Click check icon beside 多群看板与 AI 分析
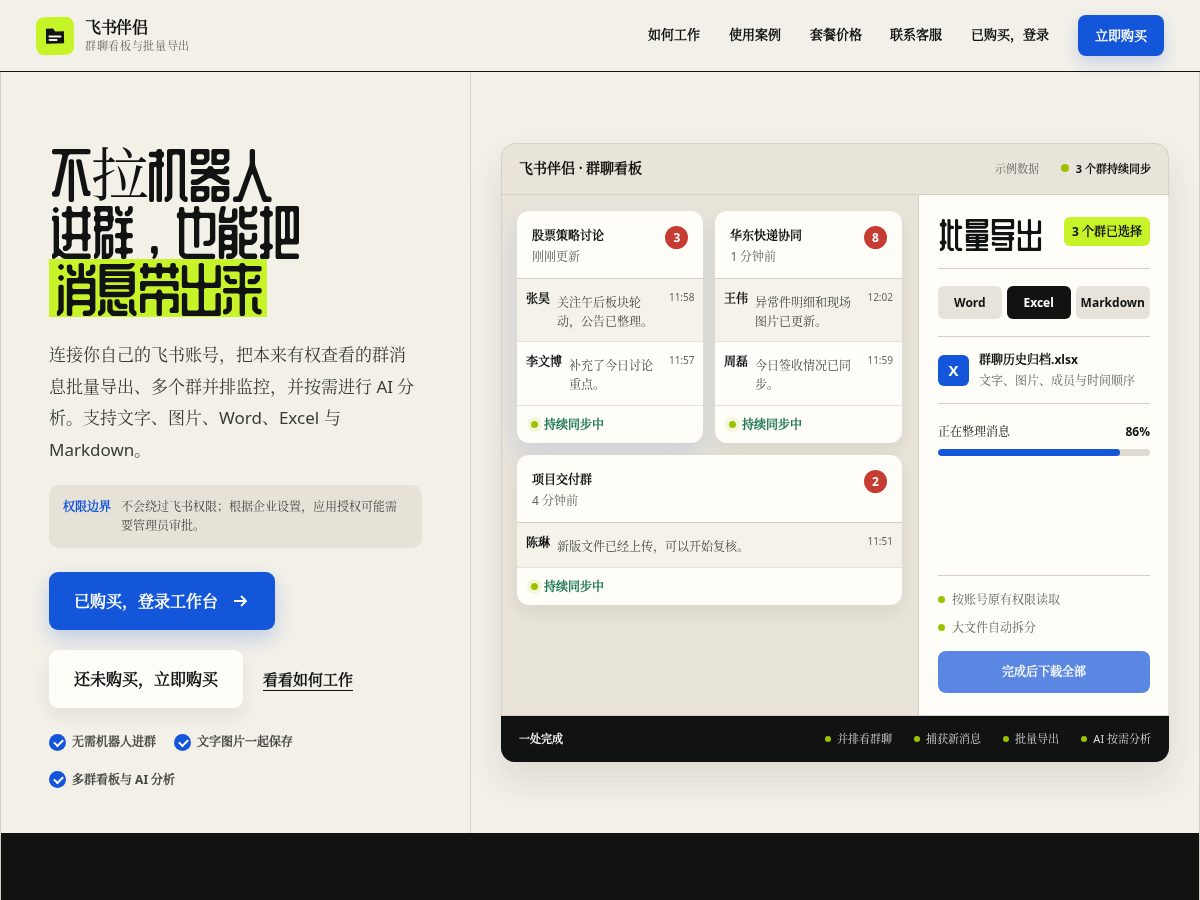Screen dimensions: 1200x900 (x=58, y=779)
